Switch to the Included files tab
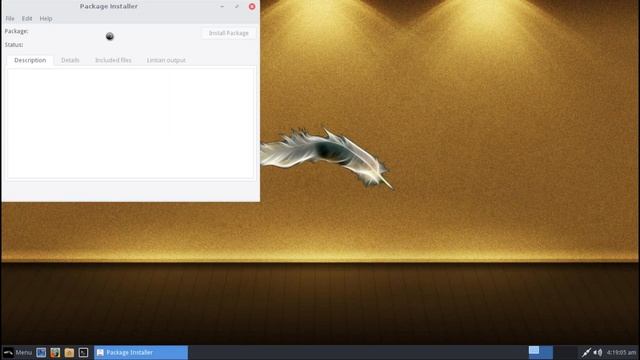The height and width of the screenshot is (360, 640). [x=113, y=60]
